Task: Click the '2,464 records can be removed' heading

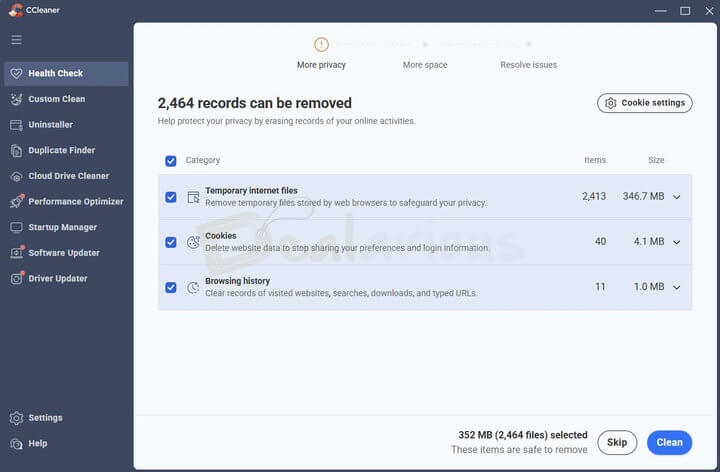Action: [x=255, y=103]
